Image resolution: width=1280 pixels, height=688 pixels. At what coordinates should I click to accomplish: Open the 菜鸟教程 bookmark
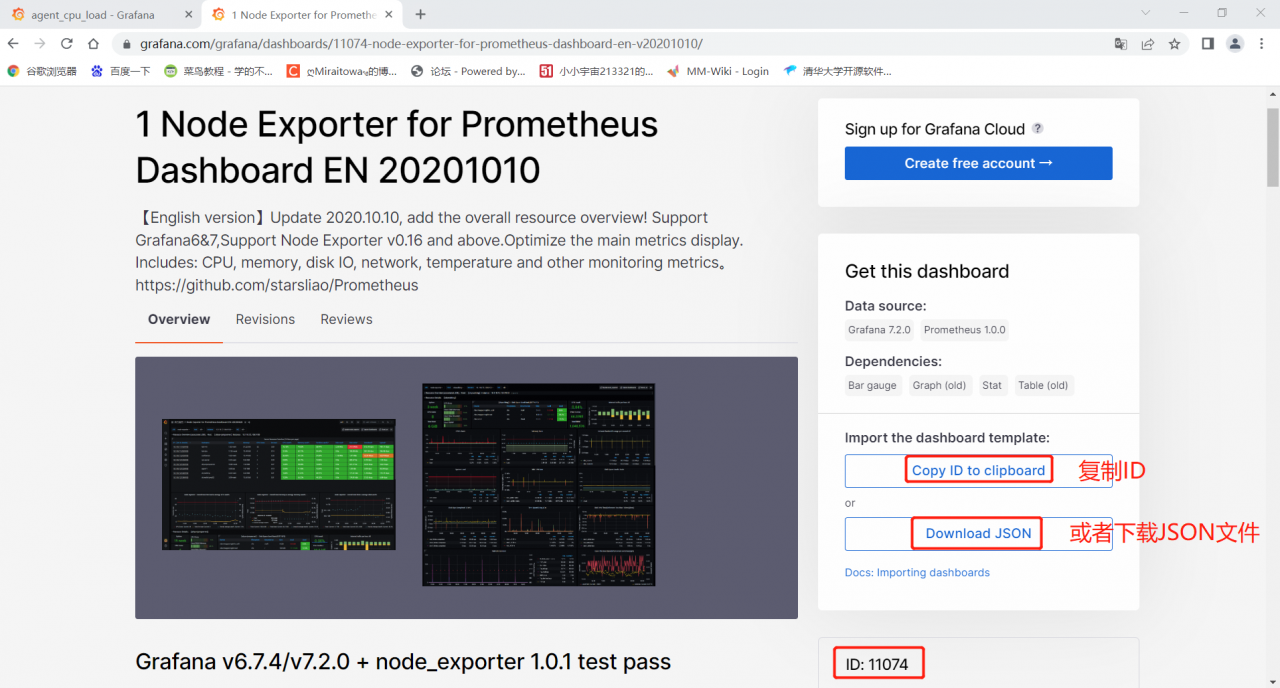218,71
